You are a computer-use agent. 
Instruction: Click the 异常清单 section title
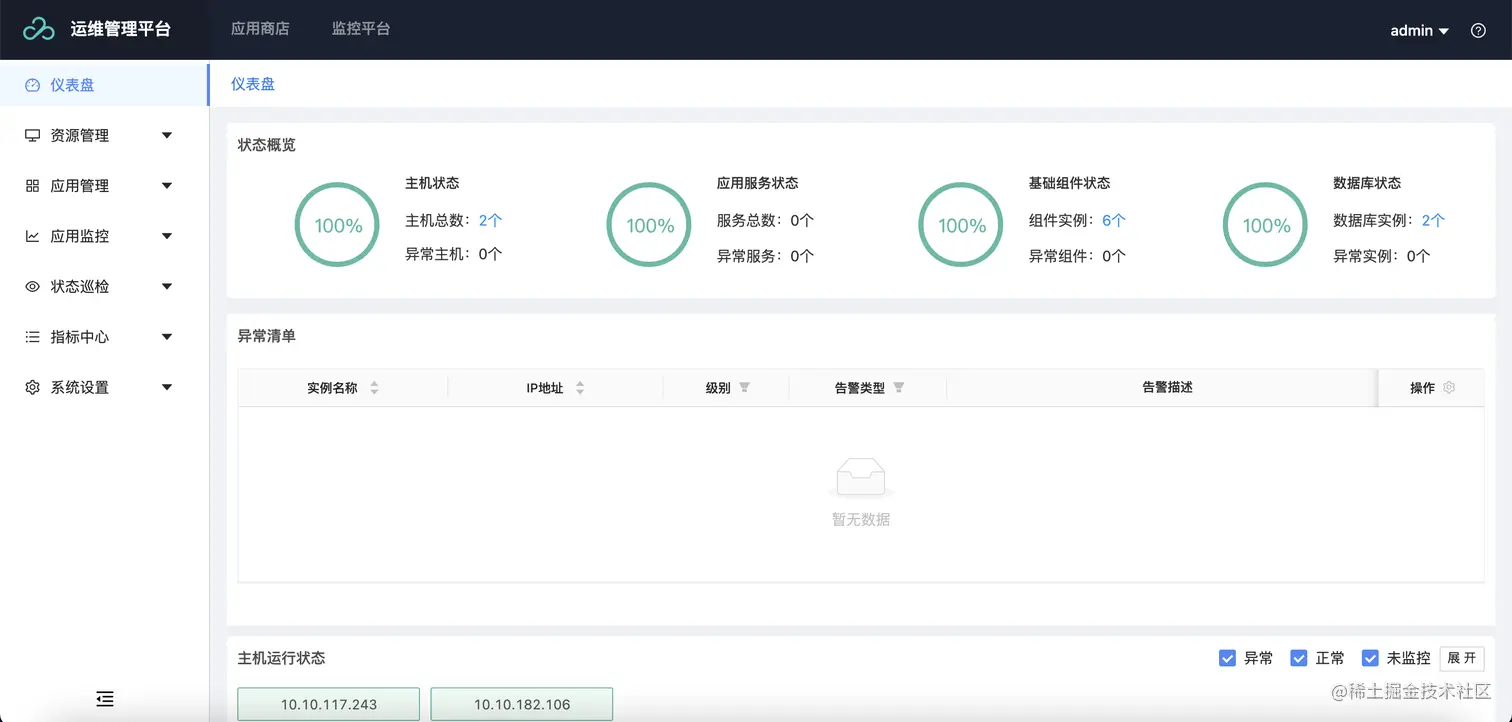tap(267, 336)
